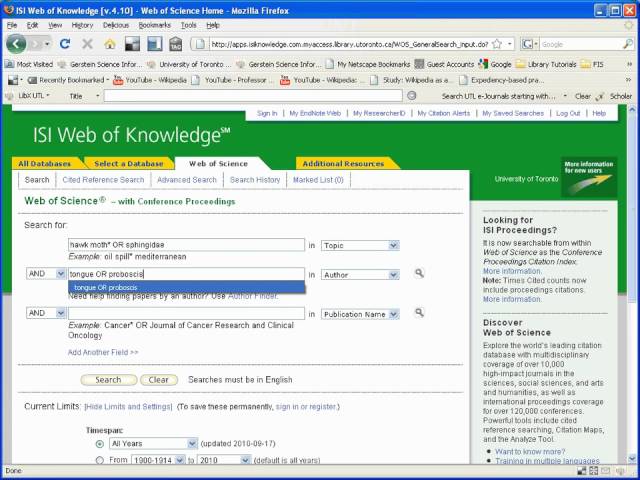Open the Guest Accounts bookmark
Viewport: 640px width, 480px height.
(444, 64)
